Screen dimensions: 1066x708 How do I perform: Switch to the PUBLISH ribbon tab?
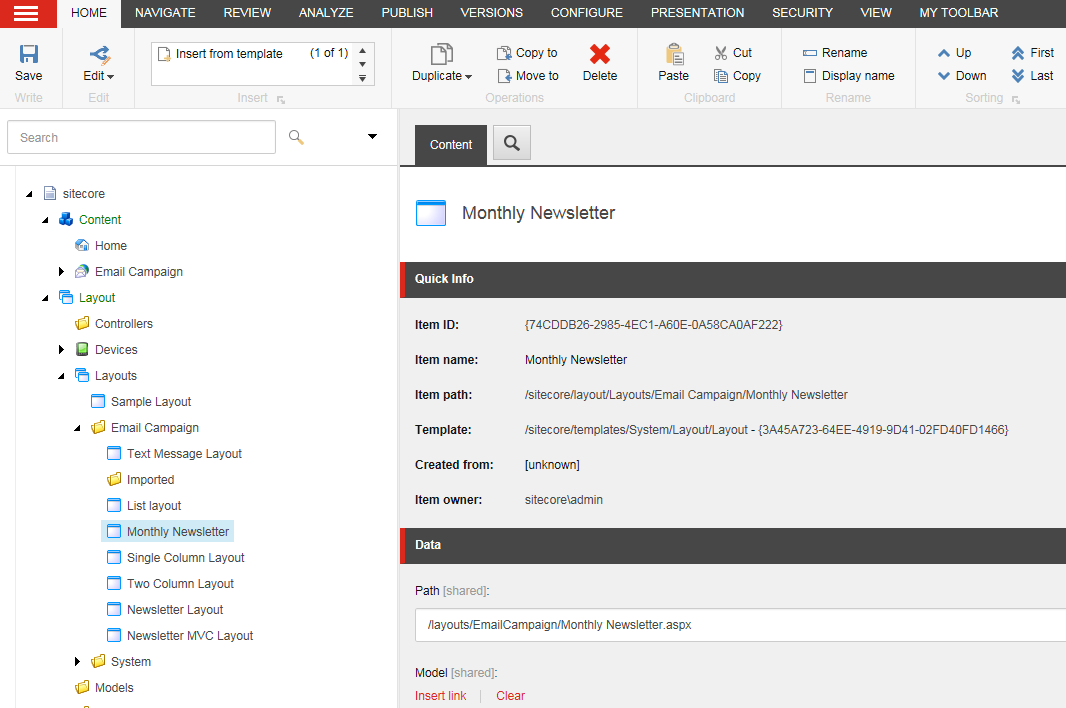(x=407, y=13)
